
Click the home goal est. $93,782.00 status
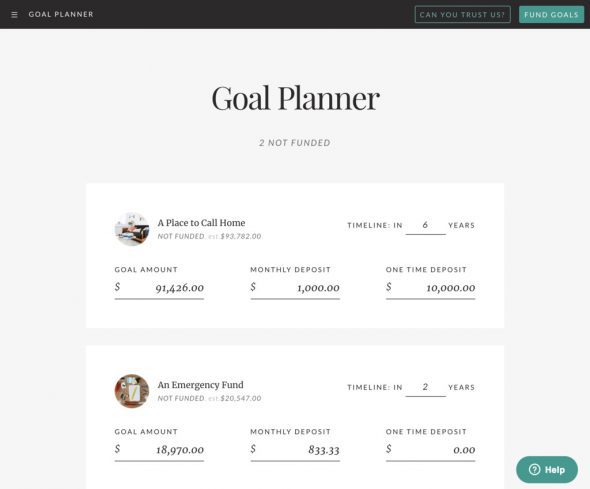[x=235, y=237]
